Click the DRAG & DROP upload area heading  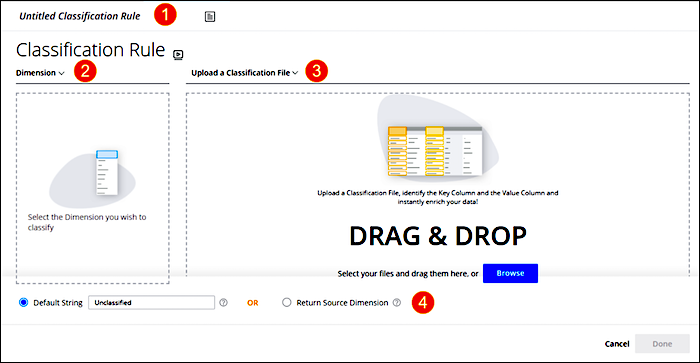point(438,236)
